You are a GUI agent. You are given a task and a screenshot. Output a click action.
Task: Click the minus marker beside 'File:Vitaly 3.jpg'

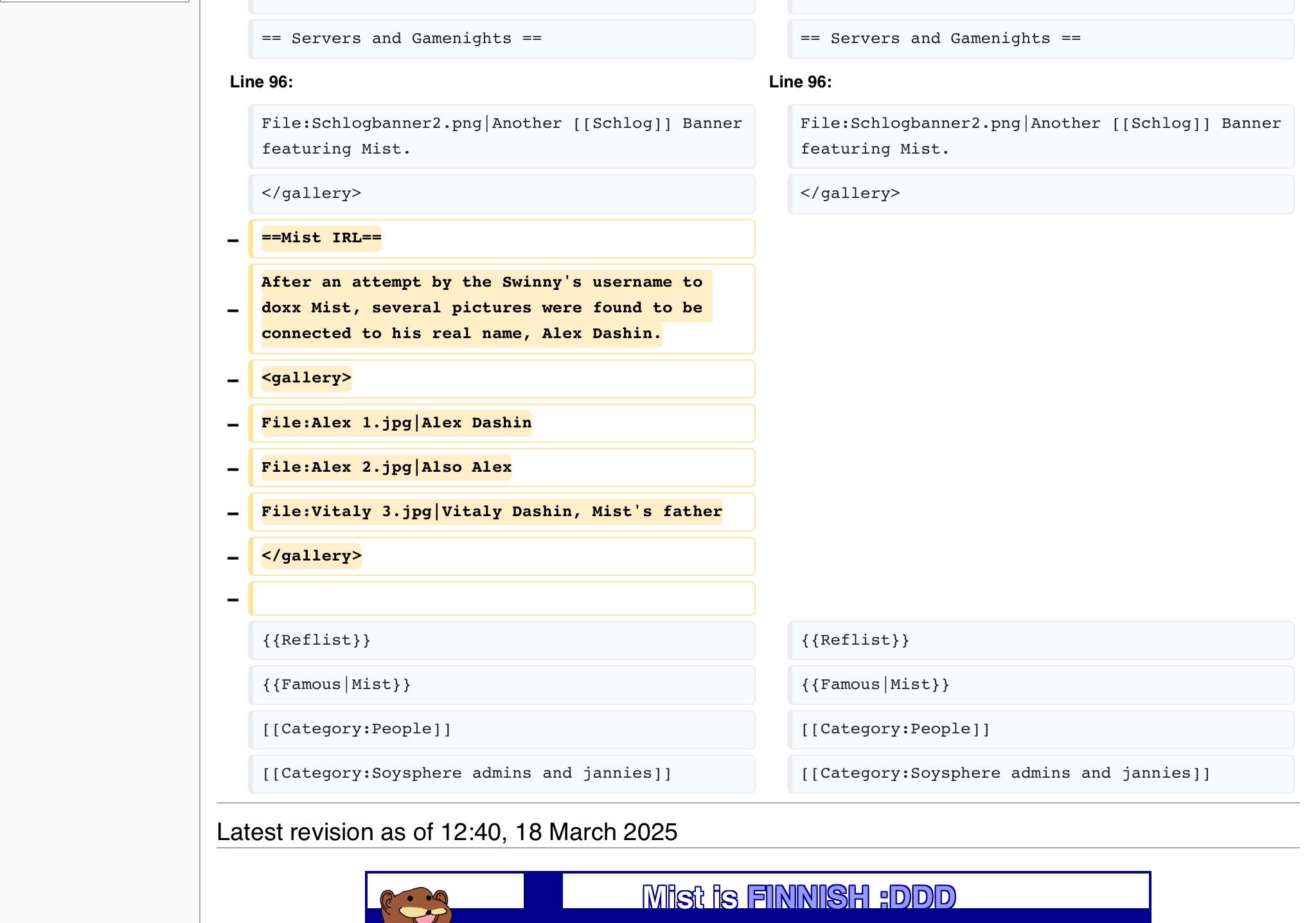233,514
